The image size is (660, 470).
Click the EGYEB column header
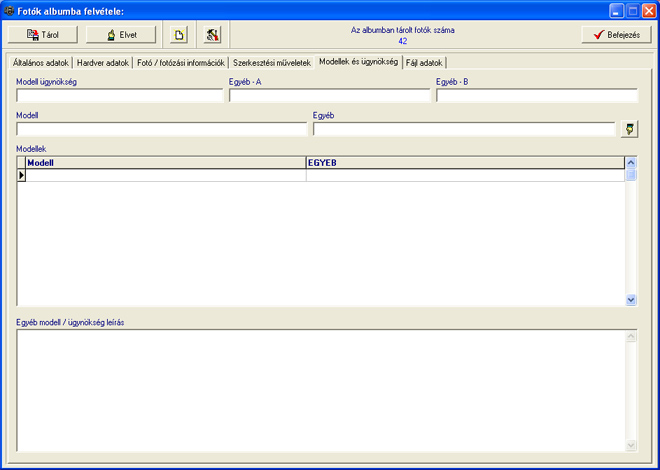click(465, 163)
